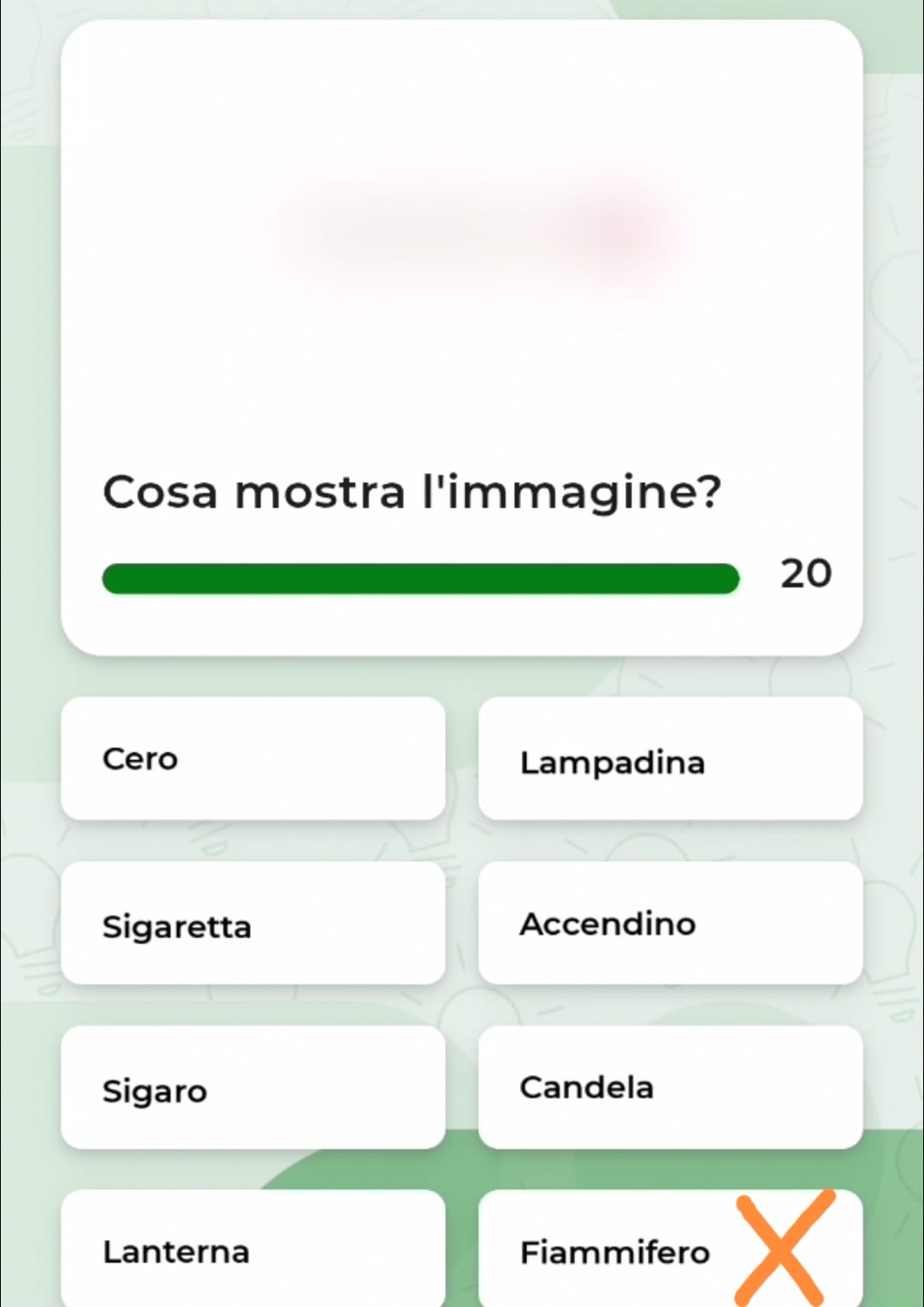The height and width of the screenshot is (1307, 924).
Task: Choose the "Cero" answer option
Action: coord(252,758)
